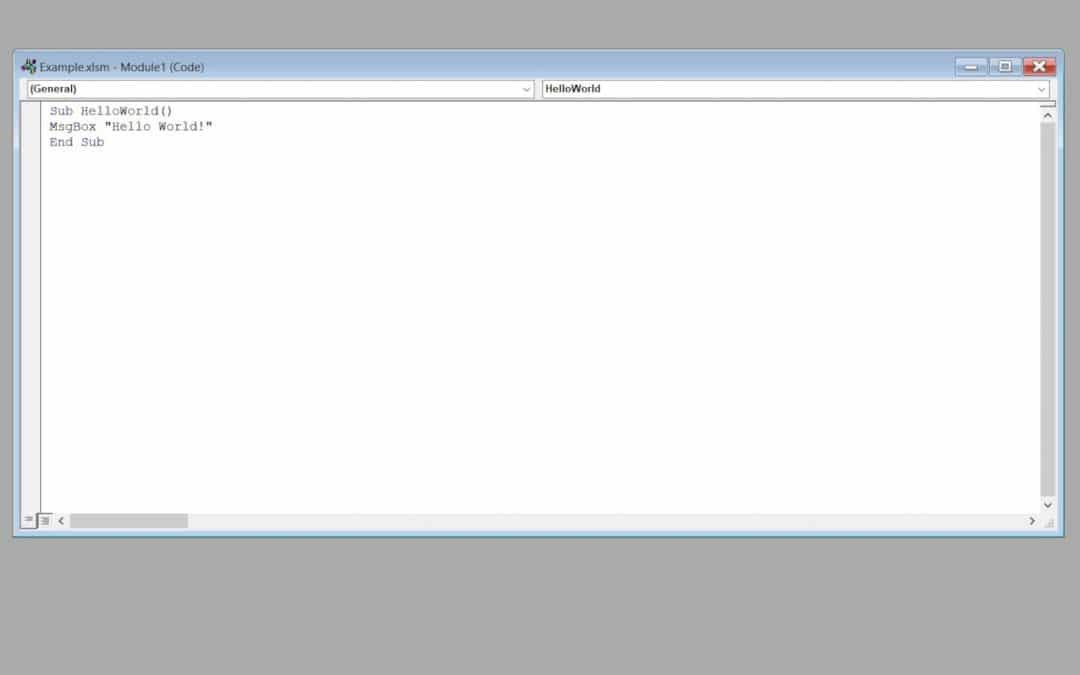1080x675 pixels.
Task: Click the vertical scroll-up arrow
Action: [1048, 114]
